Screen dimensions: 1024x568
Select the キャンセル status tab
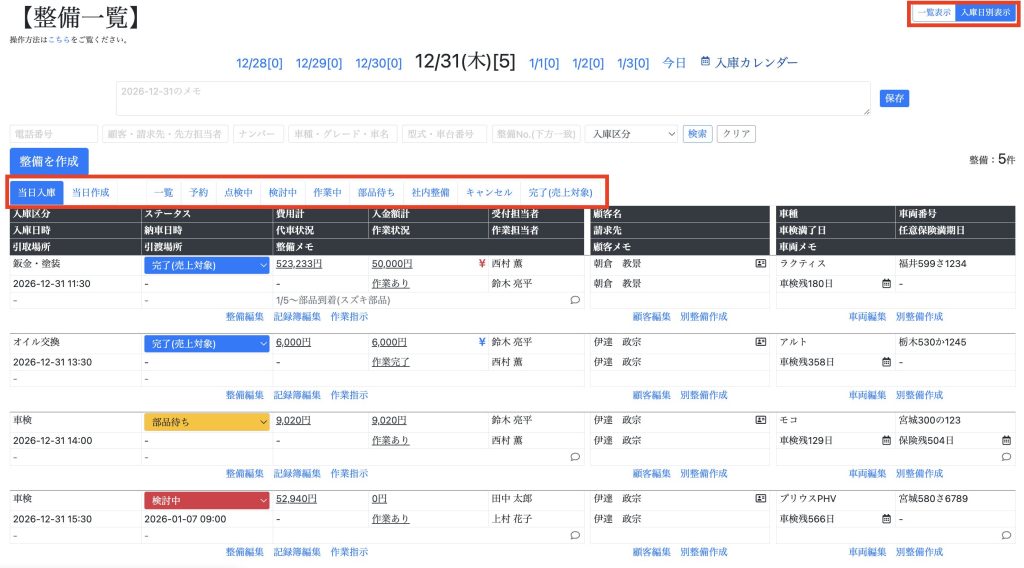(489, 192)
